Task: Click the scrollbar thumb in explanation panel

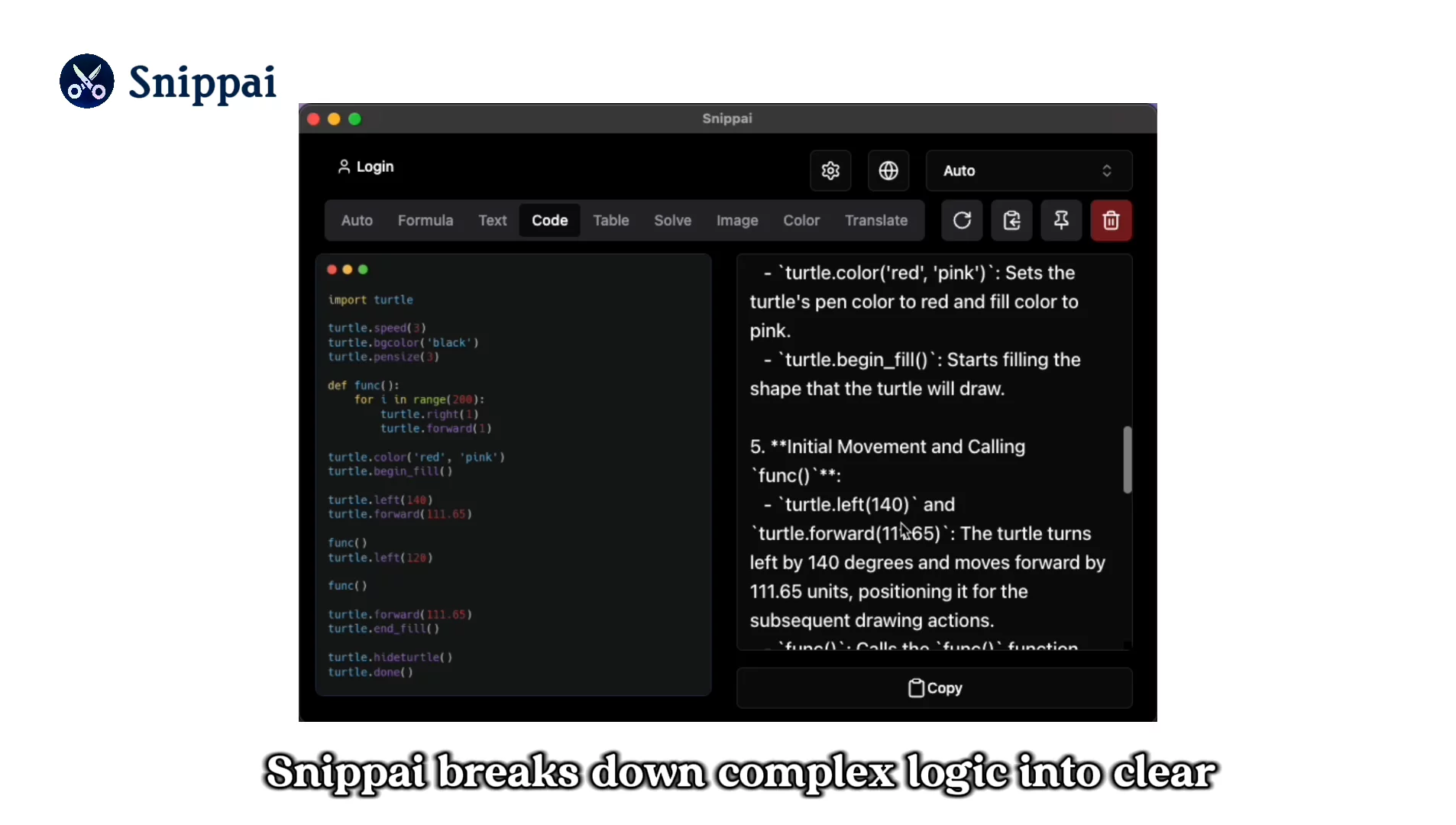Action: coord(1128,459)
